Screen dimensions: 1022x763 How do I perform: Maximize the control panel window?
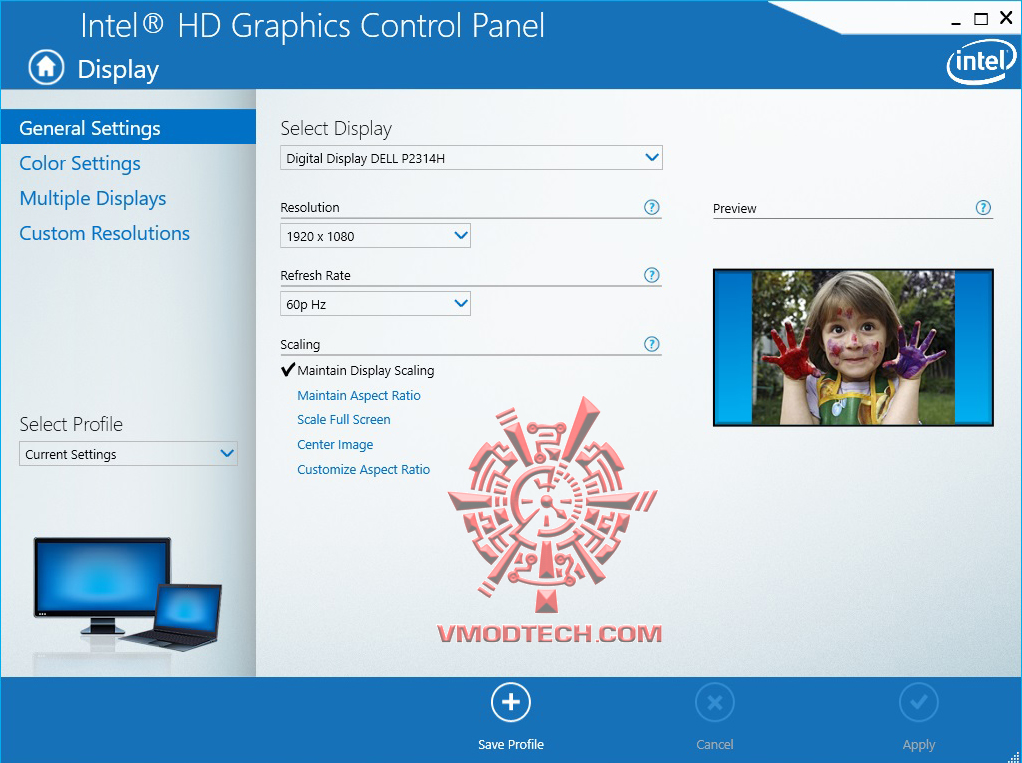[981, 19]
